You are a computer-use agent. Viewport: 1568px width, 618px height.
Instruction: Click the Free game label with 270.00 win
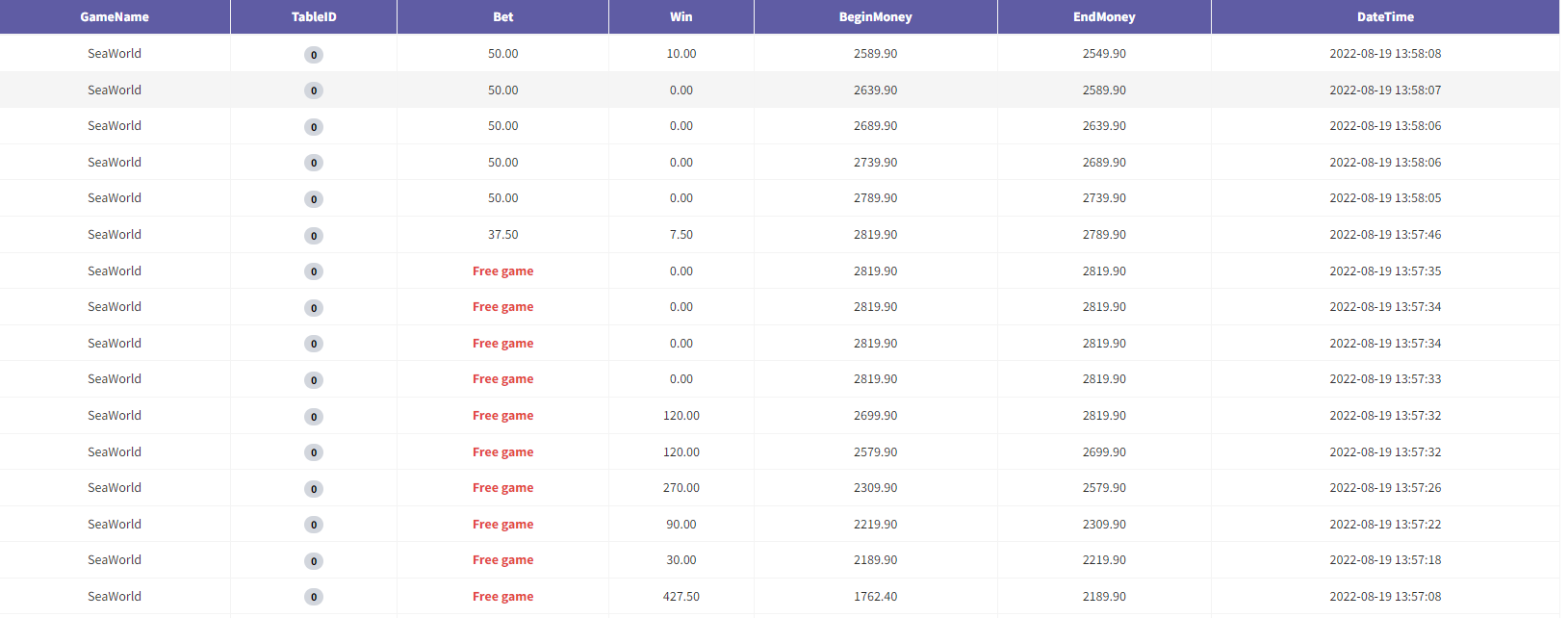[502, 488]
